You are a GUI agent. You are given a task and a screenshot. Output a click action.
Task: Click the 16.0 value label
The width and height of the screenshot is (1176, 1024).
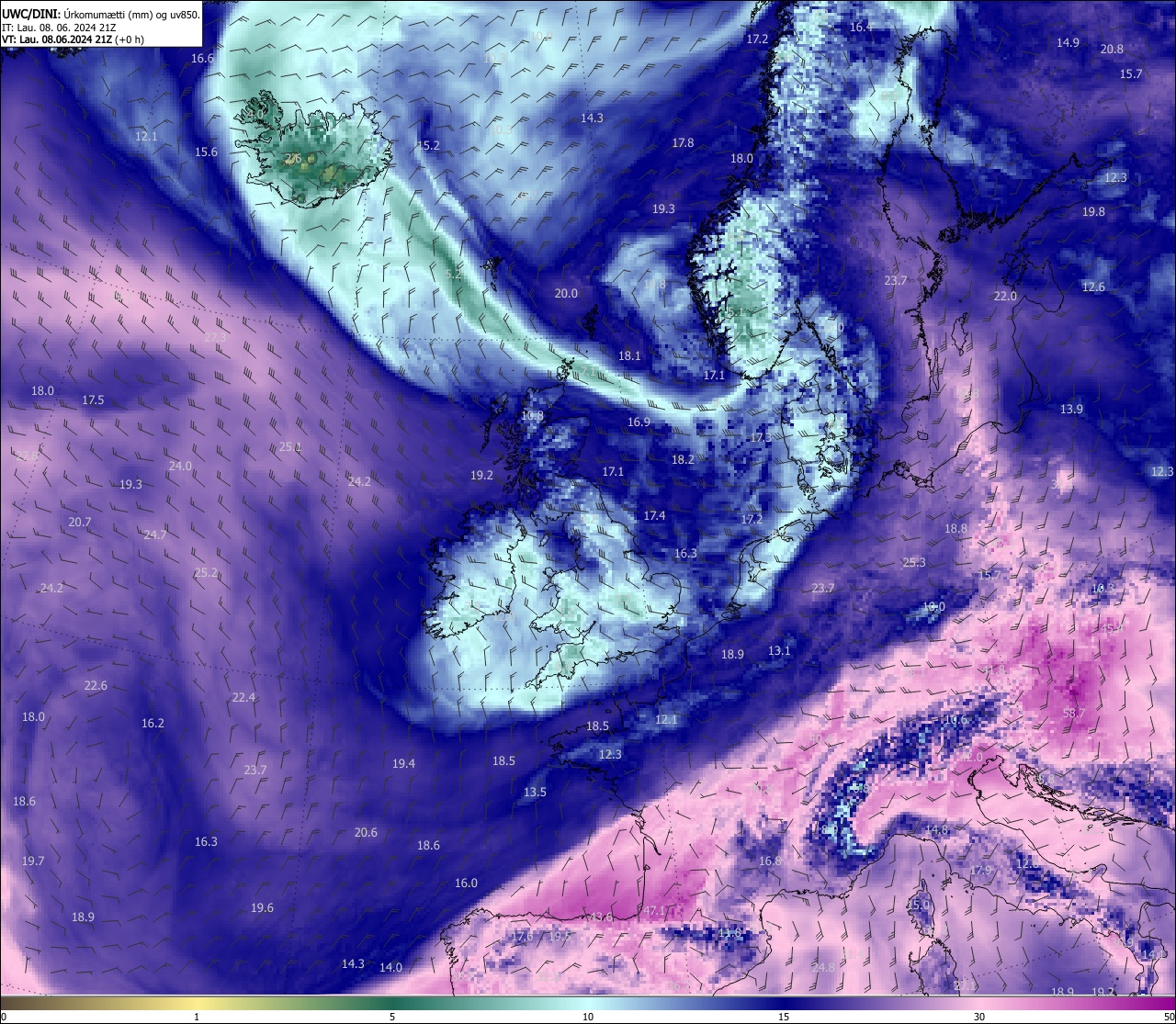[466, 883]
